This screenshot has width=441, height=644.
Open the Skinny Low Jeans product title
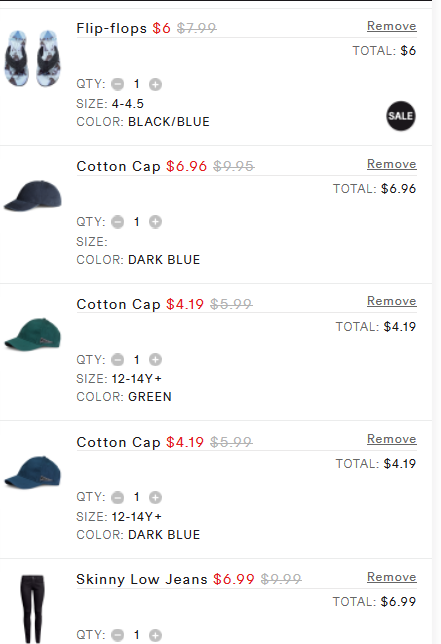click(142, 579)
